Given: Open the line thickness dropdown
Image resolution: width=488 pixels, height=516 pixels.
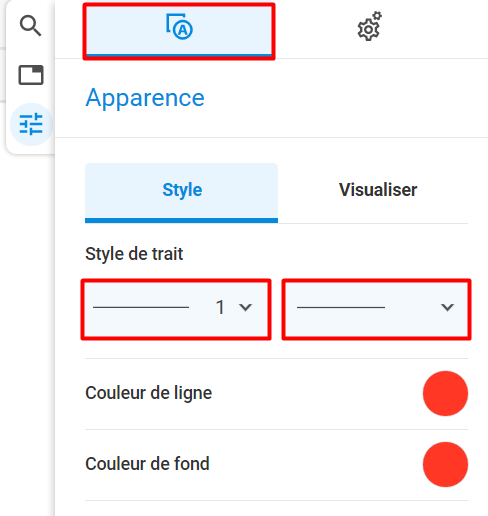Looking at the screenshot, I should [x=176, y=310].
